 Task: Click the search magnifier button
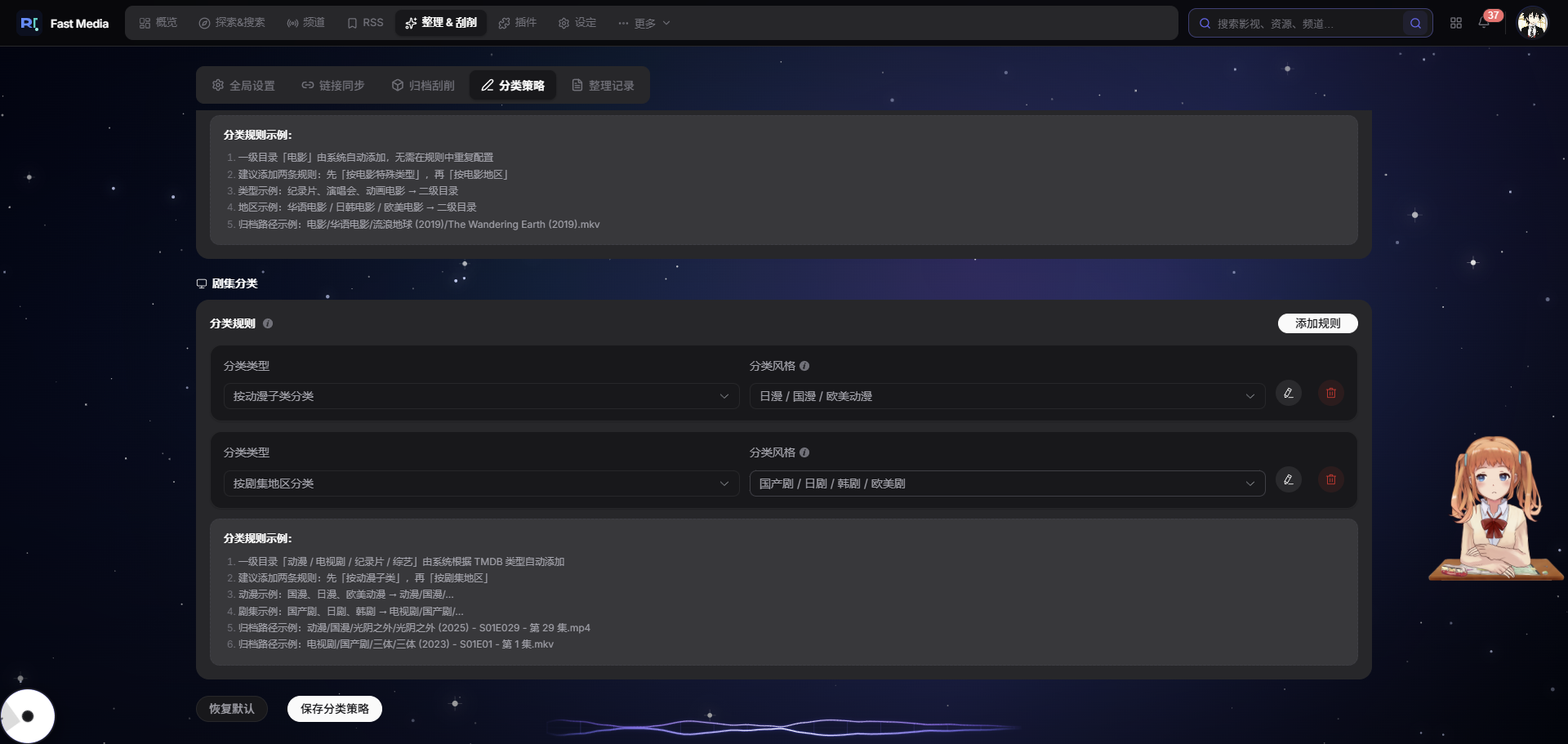click(x=1415, y=24)
